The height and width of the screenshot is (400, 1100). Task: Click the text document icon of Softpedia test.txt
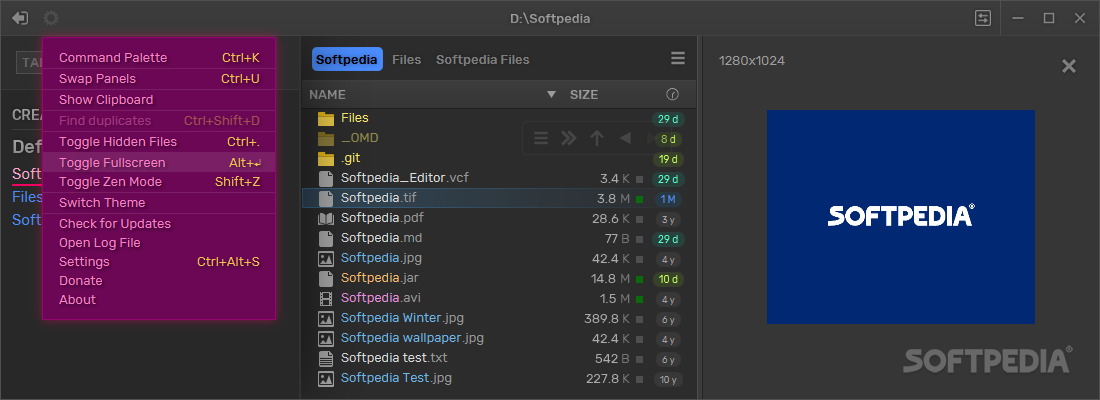(x=326, y=359)
